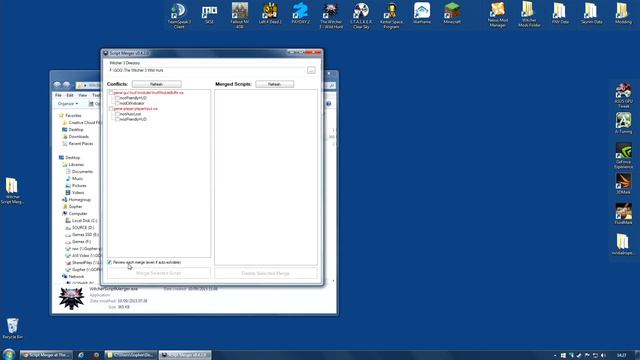Click Refresh button next to Conflicts
This screenshot has height=360, width=640.
(156, 84)
